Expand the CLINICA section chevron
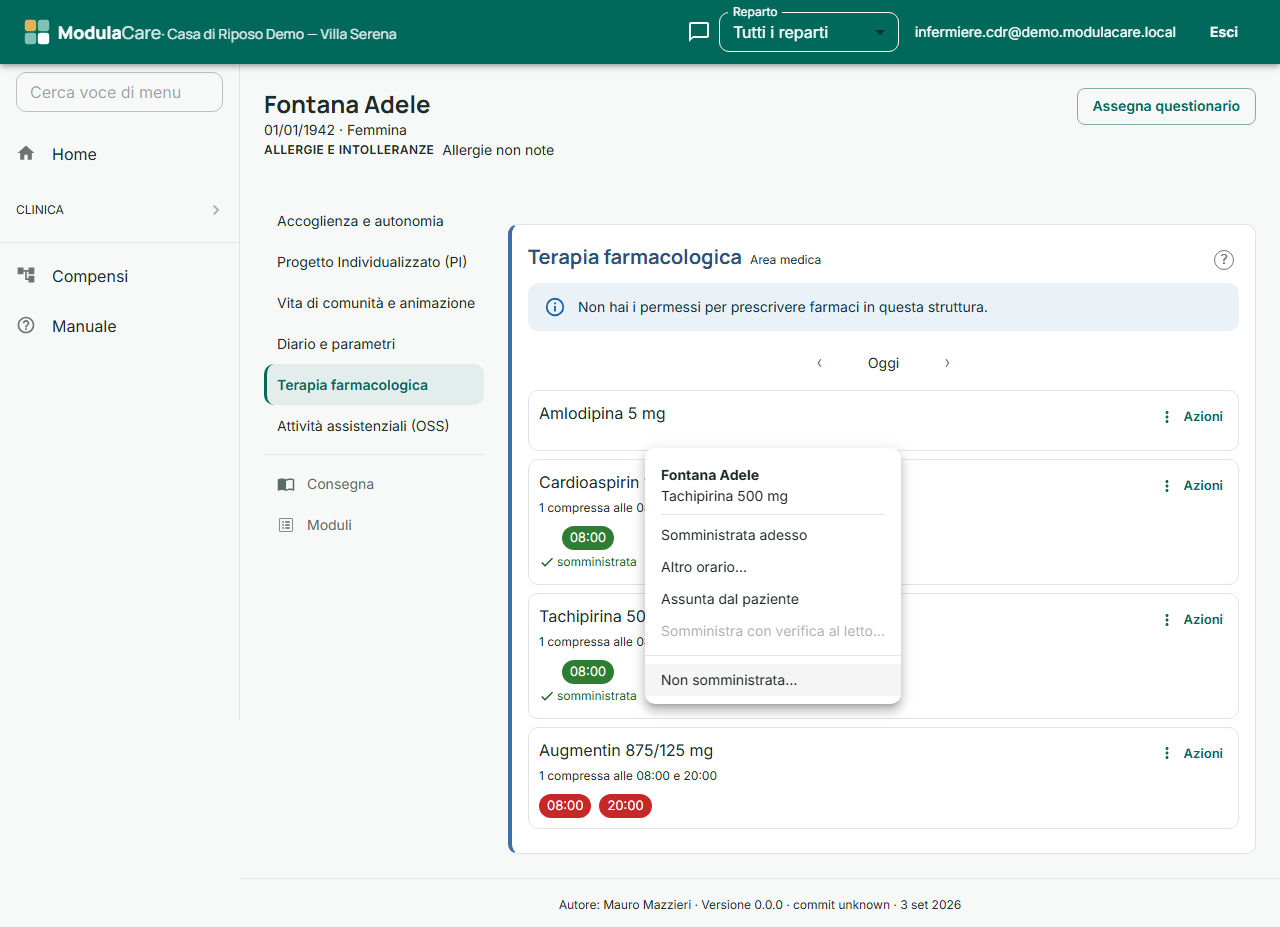 pos(216,210)
